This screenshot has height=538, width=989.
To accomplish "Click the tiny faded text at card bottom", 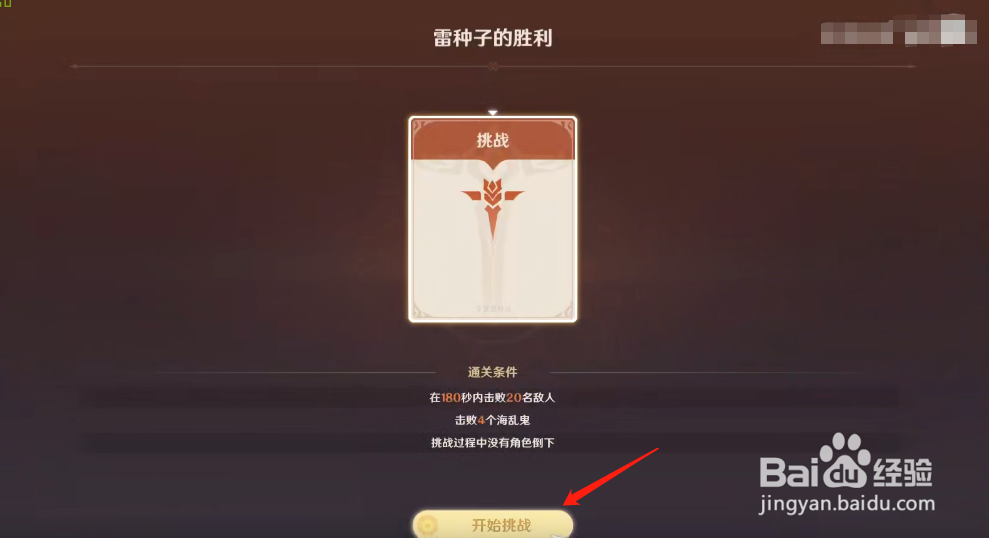I will pos(493,309).
